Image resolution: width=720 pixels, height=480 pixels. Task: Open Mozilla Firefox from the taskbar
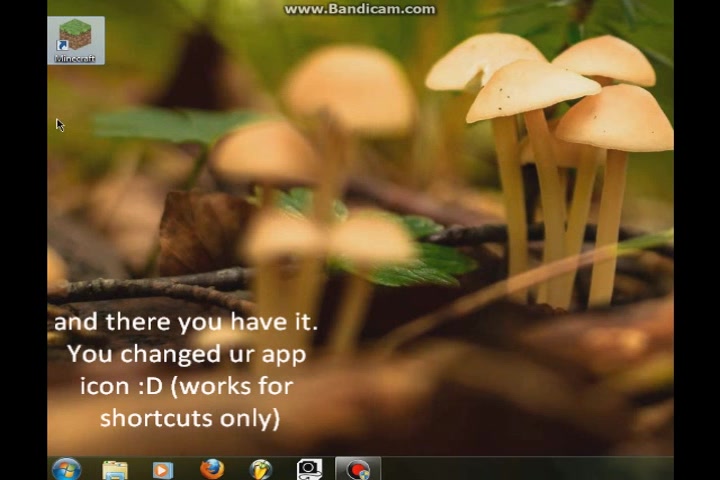(211, 469)
